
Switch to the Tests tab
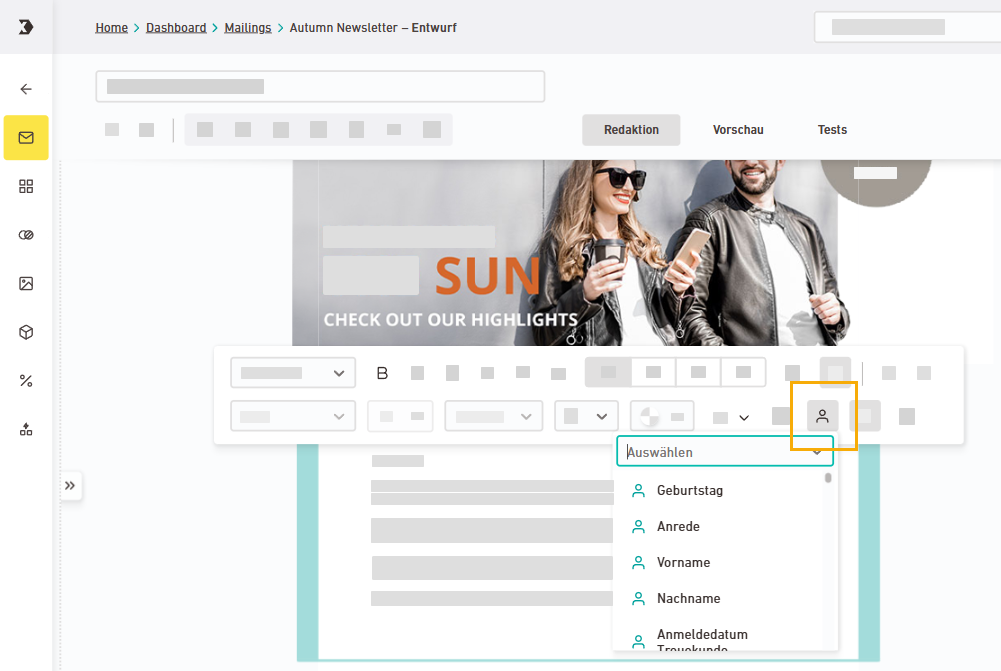click(x=832, y=130)
